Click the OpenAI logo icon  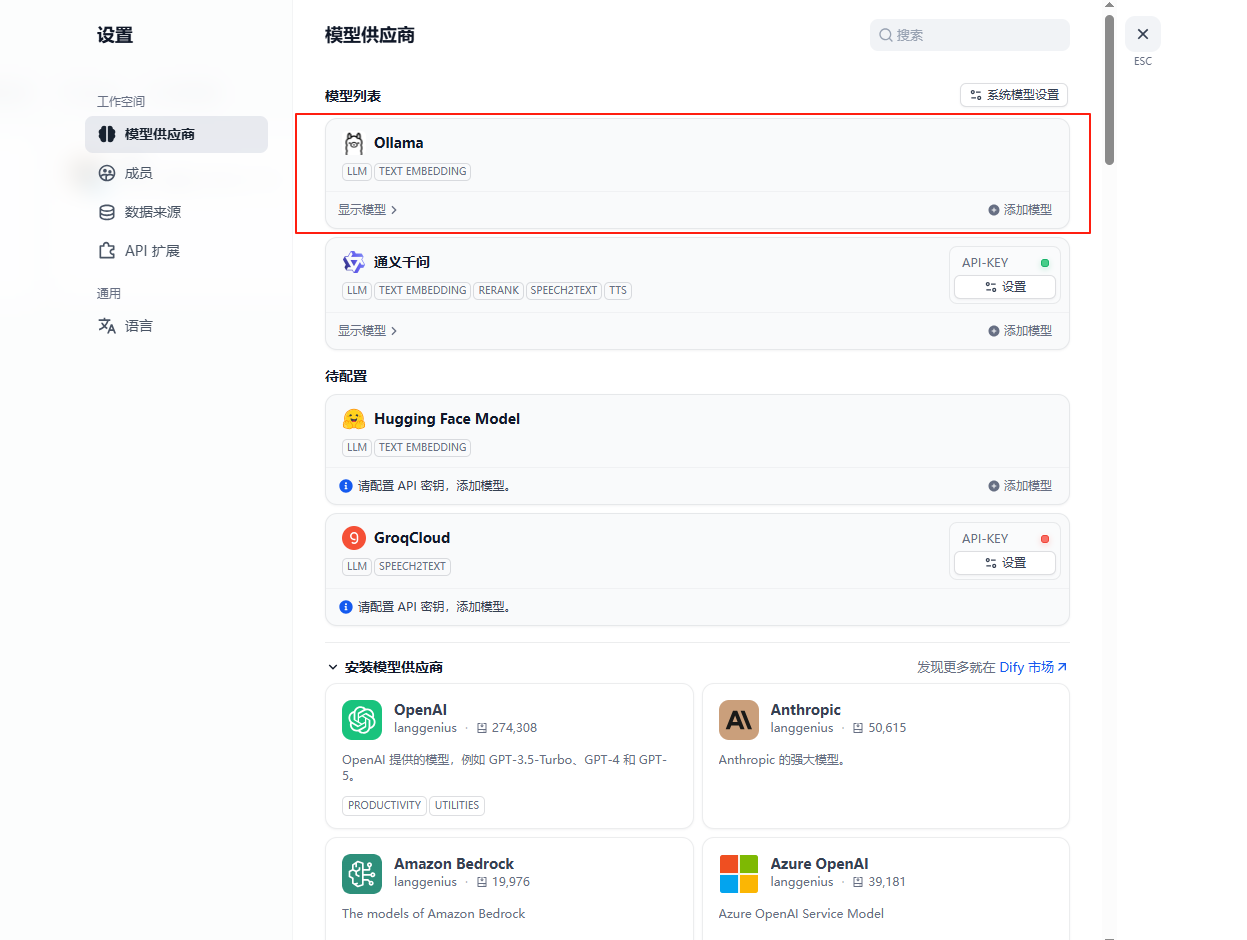pyautogui.click(x=361, y=719)
